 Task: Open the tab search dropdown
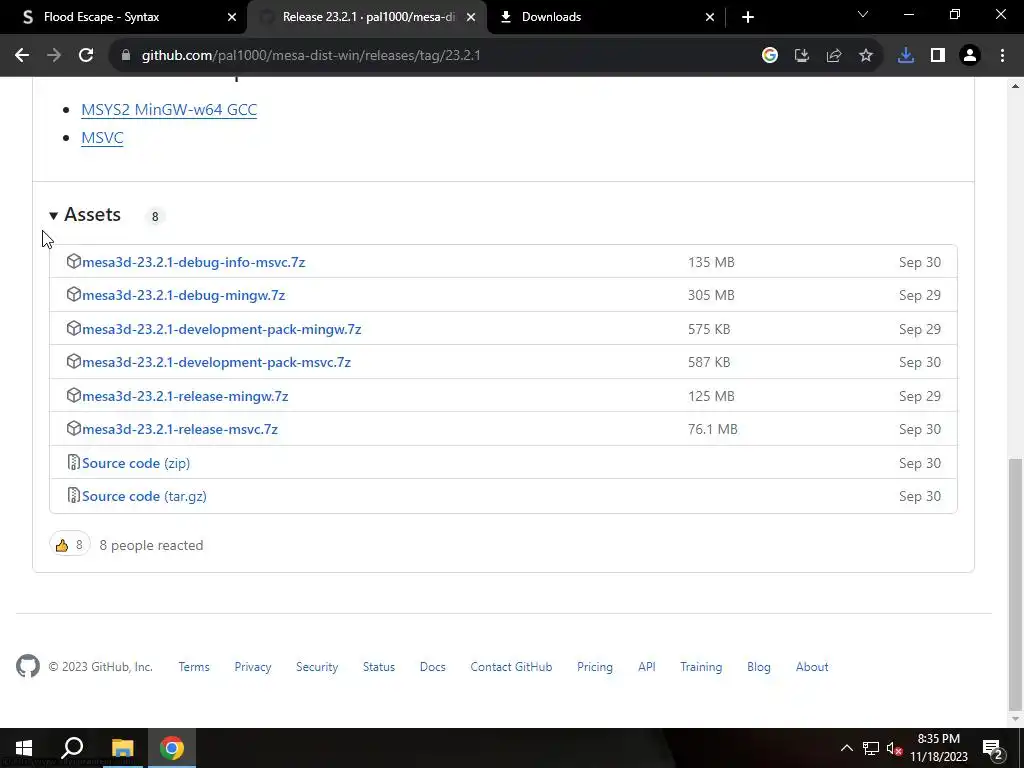863,14
